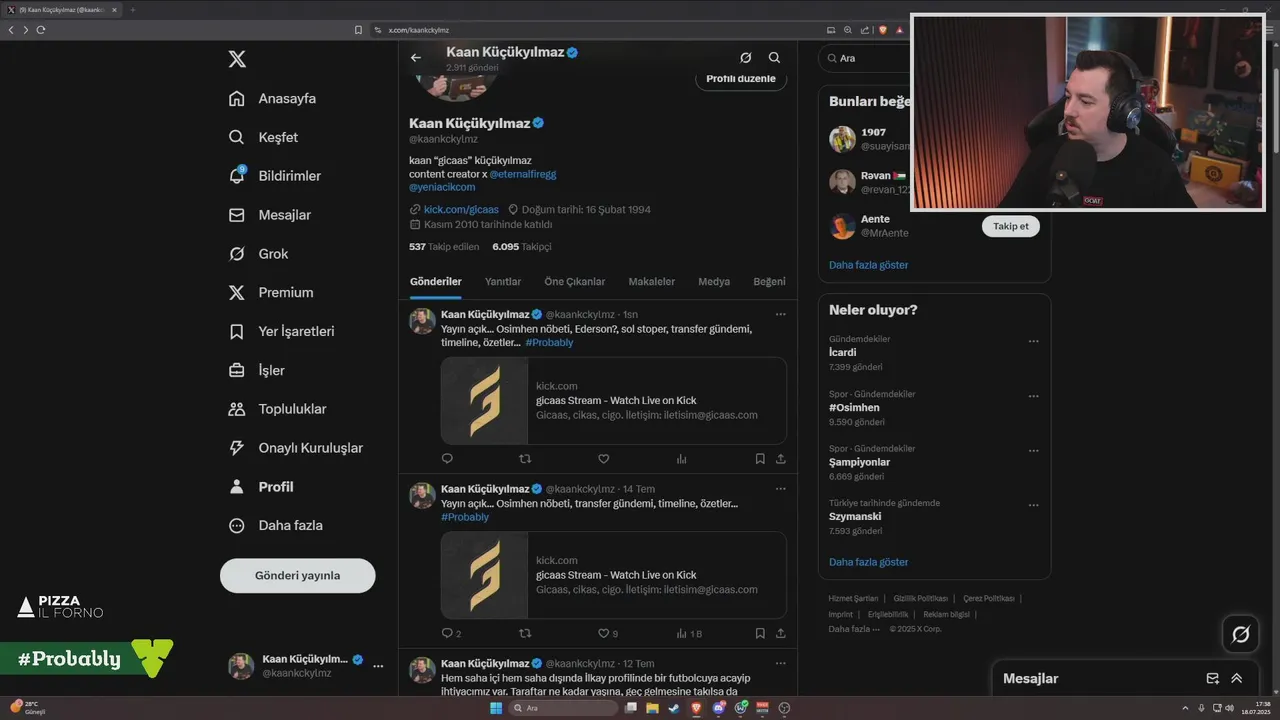Compose new message in Mesajlar drawer
This screenshot has height=720, width=1280.
coord(1213,678)
